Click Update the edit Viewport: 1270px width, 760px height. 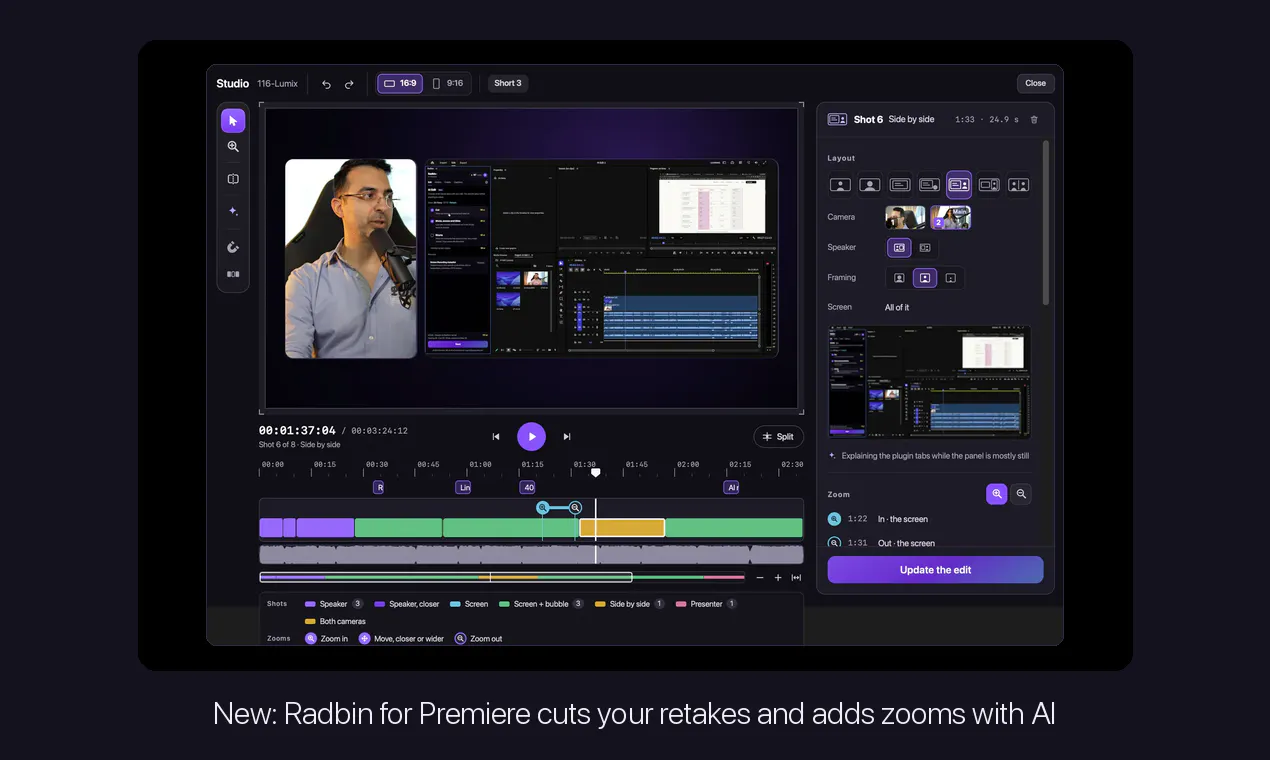click(x=935, y=570)
